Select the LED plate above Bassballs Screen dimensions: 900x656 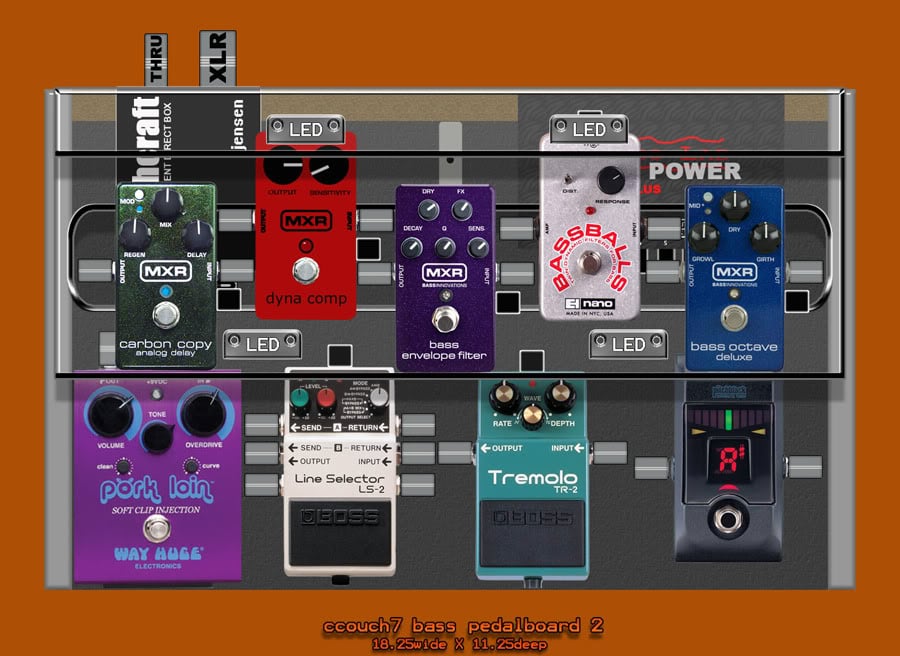[x=589, y=129]
